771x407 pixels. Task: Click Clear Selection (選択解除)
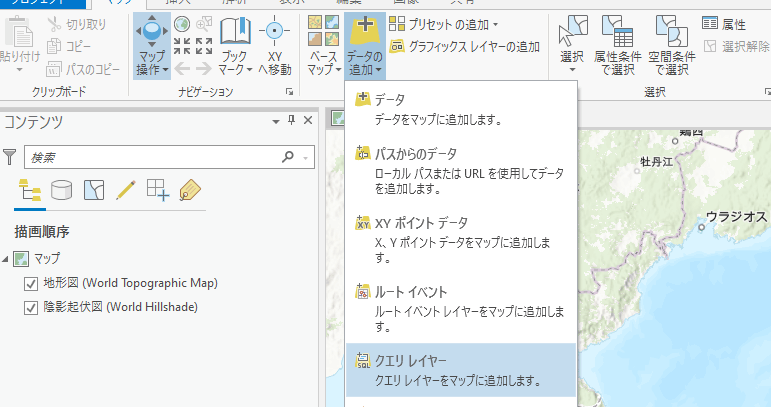coord(737,47)
